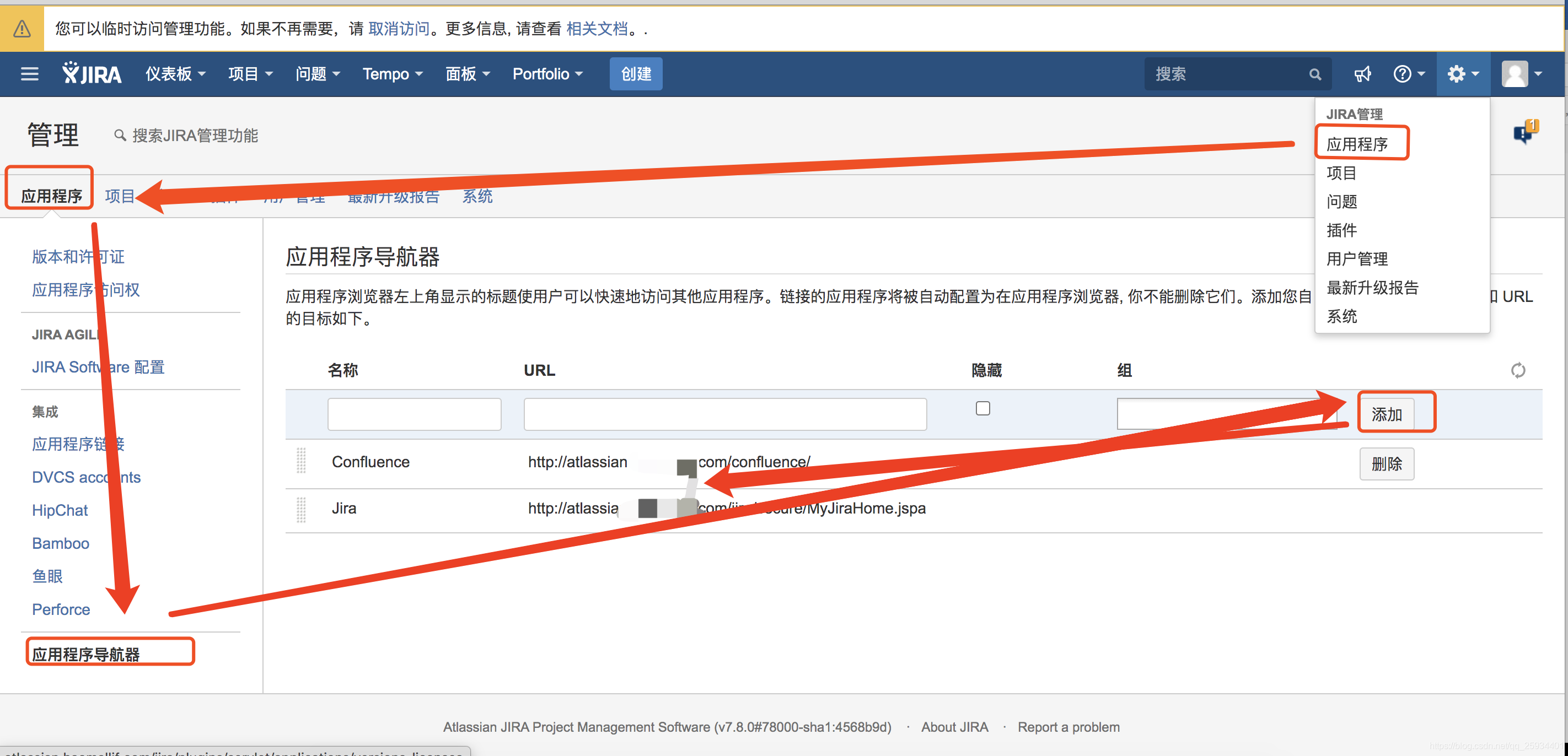
Task: Expand the 面板 dropdown menu
Action: (x=467, y=74)
